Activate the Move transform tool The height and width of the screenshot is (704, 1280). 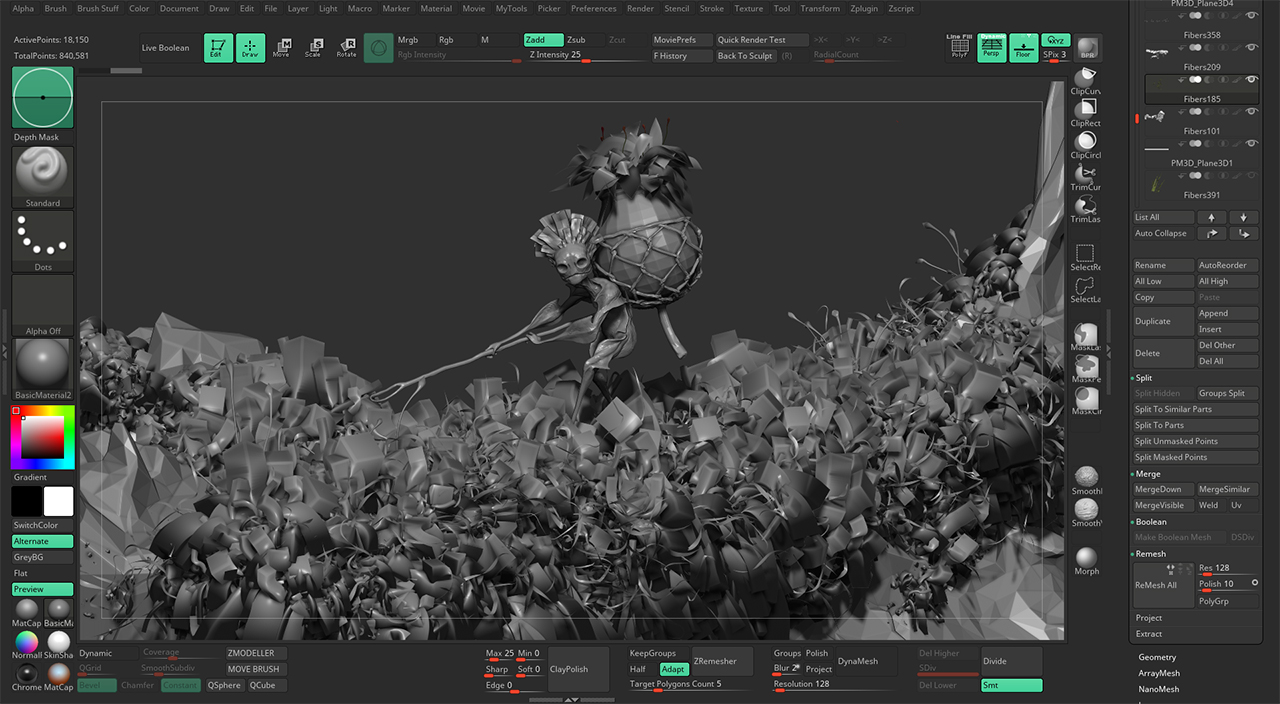point(281,47)
